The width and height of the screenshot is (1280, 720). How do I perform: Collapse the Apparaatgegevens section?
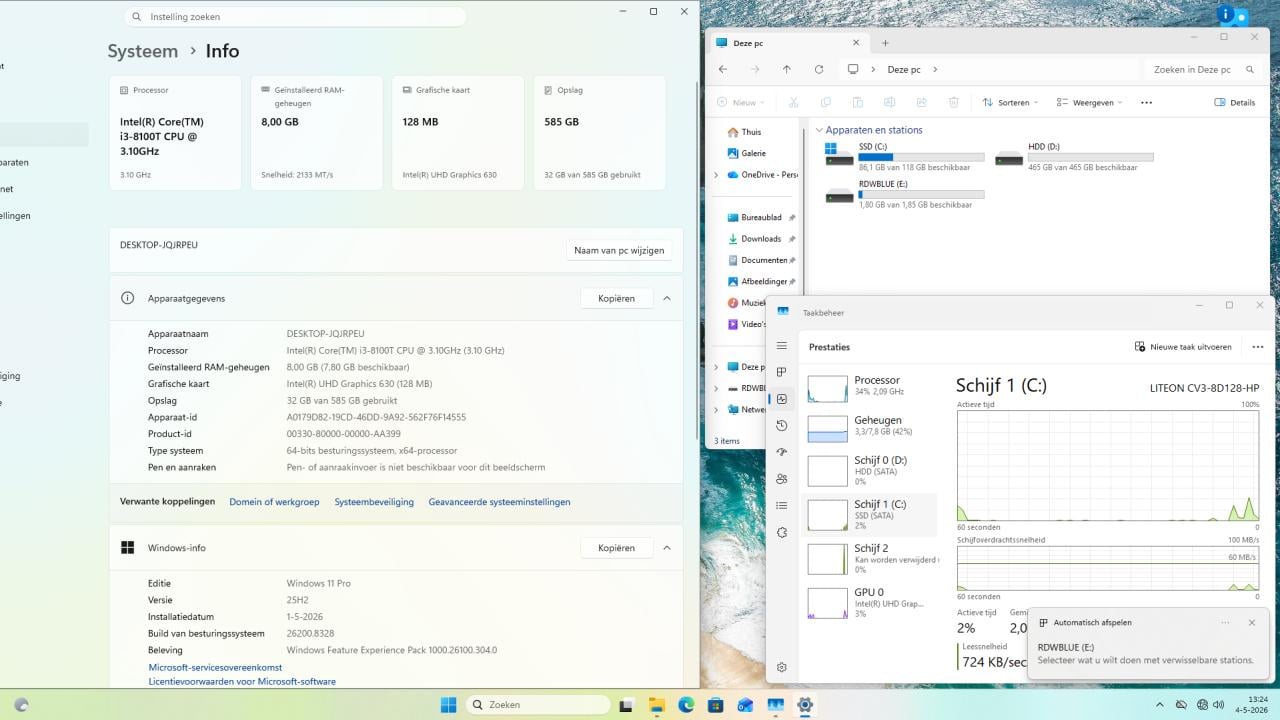[x=667, y=298]
